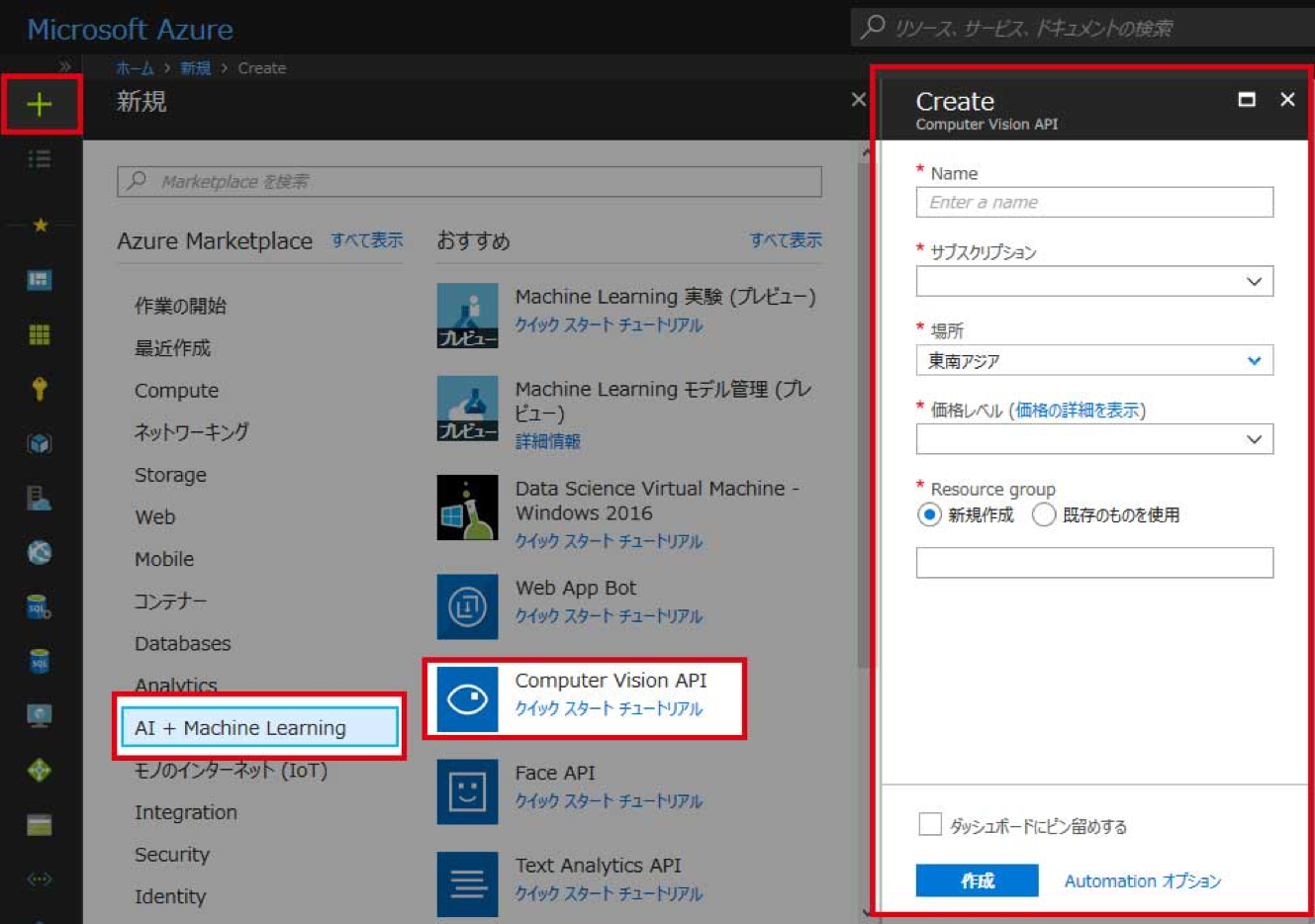Image resolution: width=1315 pixels, height=924 pixels.
Task: Select the 既存のものを使用 radio button
Action: click(1044, 514)
